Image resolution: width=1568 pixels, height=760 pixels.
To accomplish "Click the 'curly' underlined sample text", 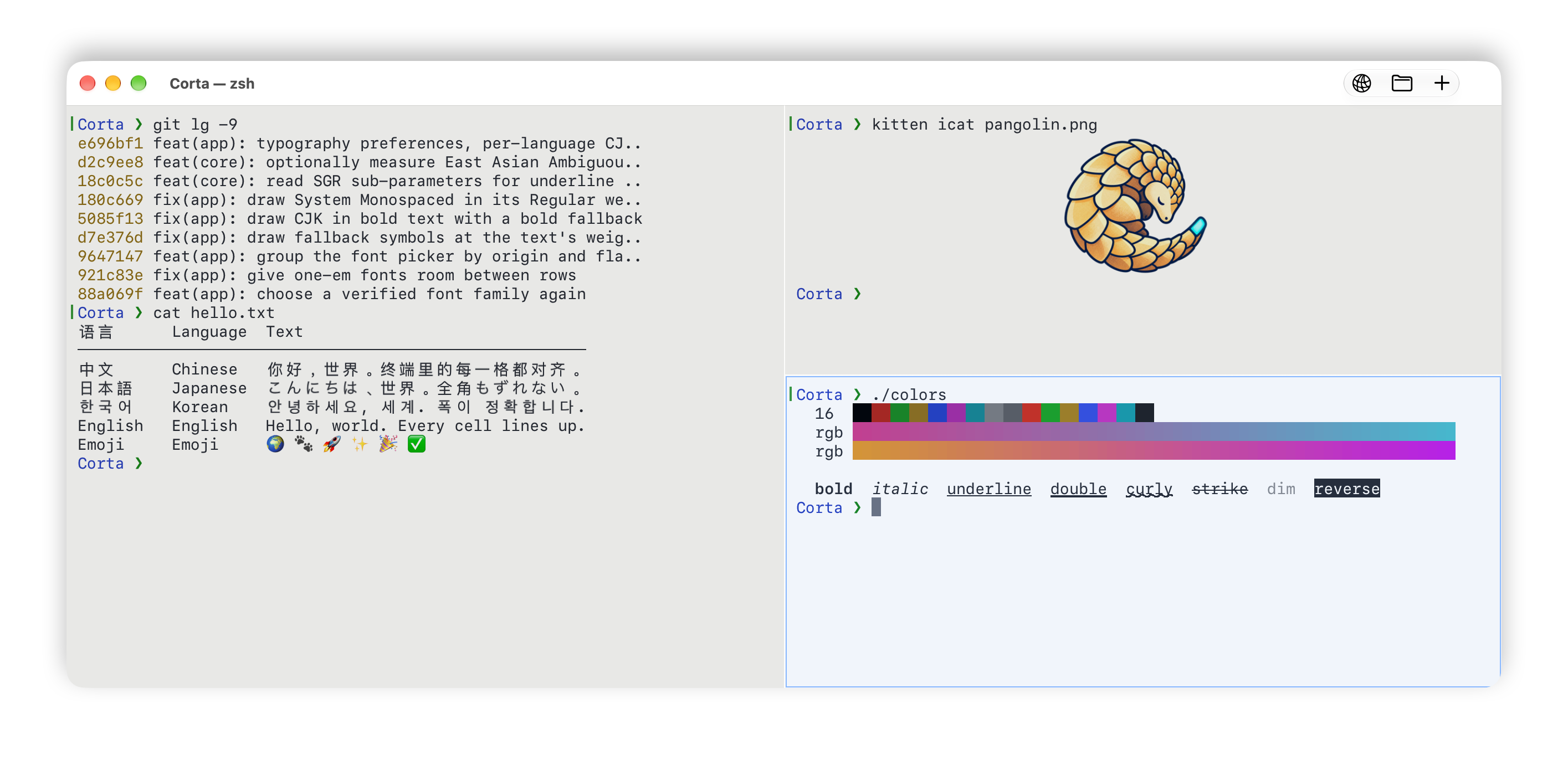I will coord(1149,489).
